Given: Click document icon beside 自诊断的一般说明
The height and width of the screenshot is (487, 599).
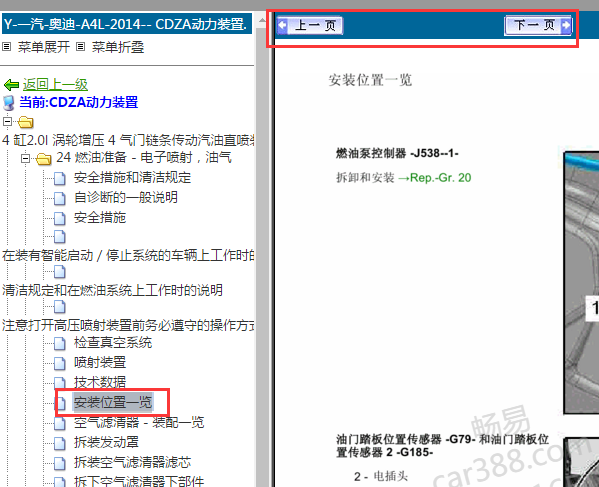Looking at the screenshot, I should click(x=60, y=198).
